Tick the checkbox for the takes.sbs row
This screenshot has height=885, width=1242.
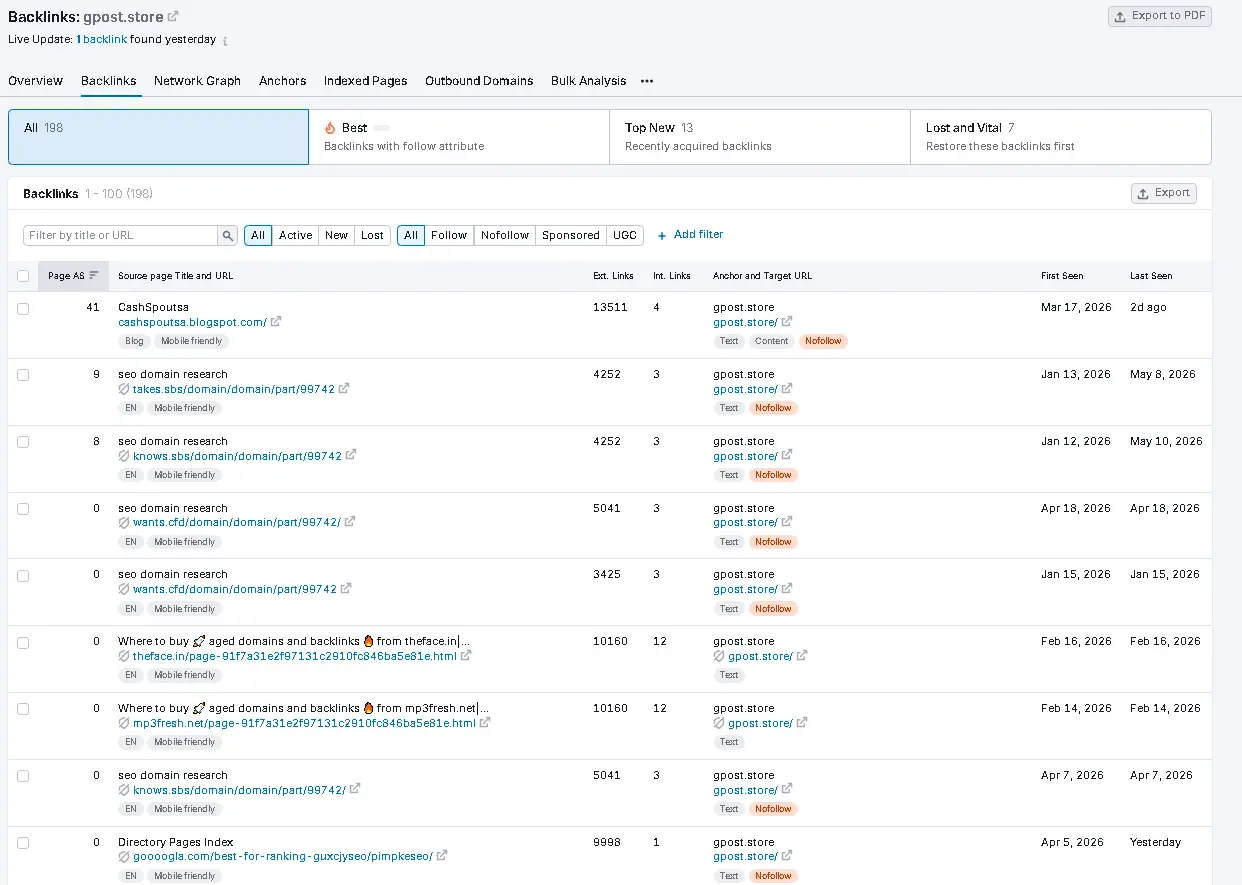pos(23,375)
